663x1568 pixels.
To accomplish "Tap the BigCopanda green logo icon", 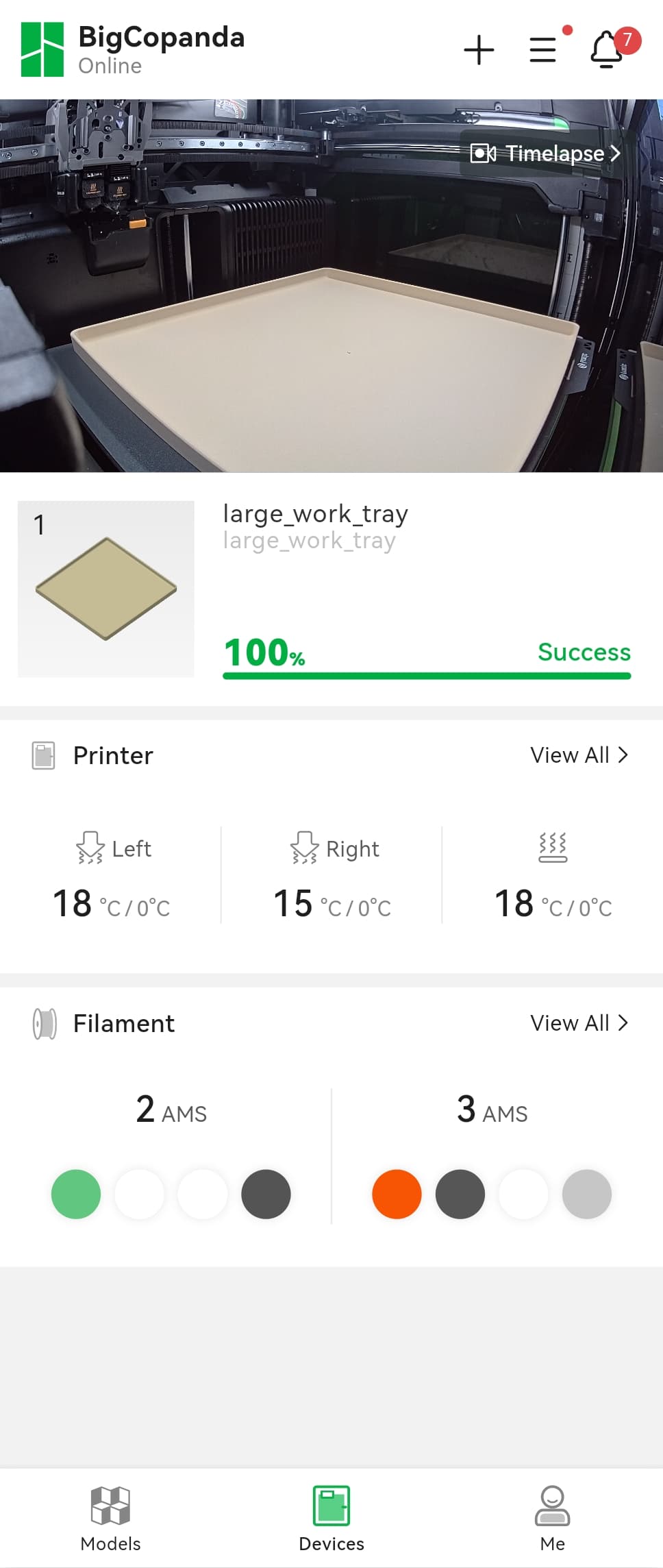I will click(42, 49).
